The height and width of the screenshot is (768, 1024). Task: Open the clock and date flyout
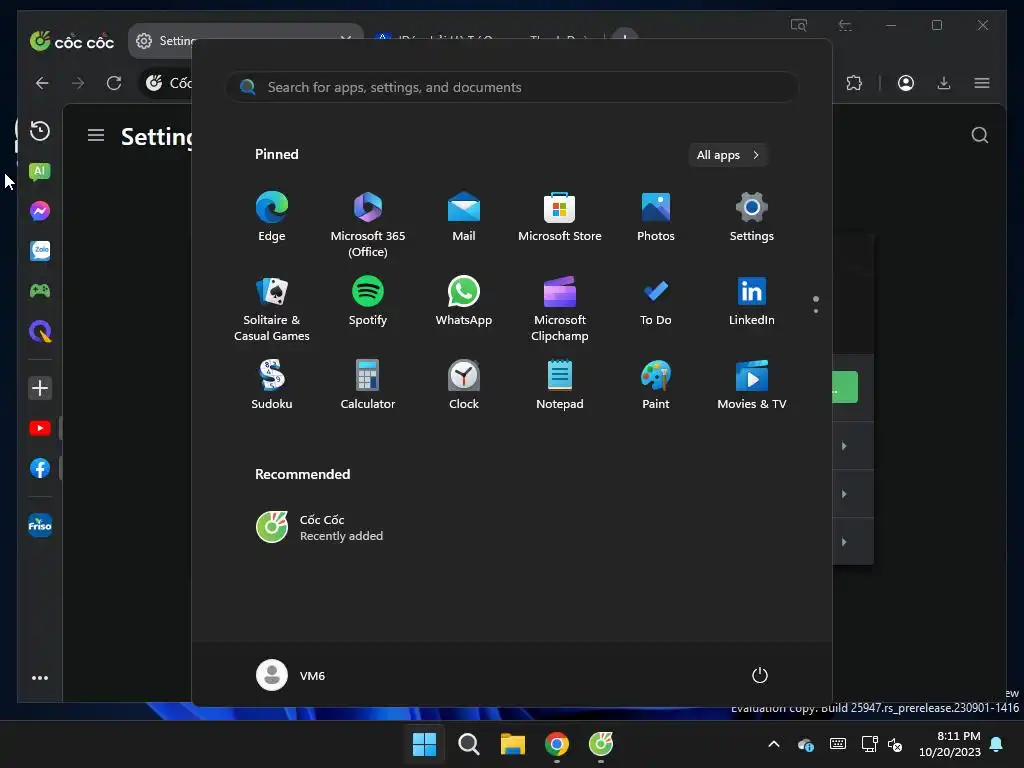tap(950, 744)
